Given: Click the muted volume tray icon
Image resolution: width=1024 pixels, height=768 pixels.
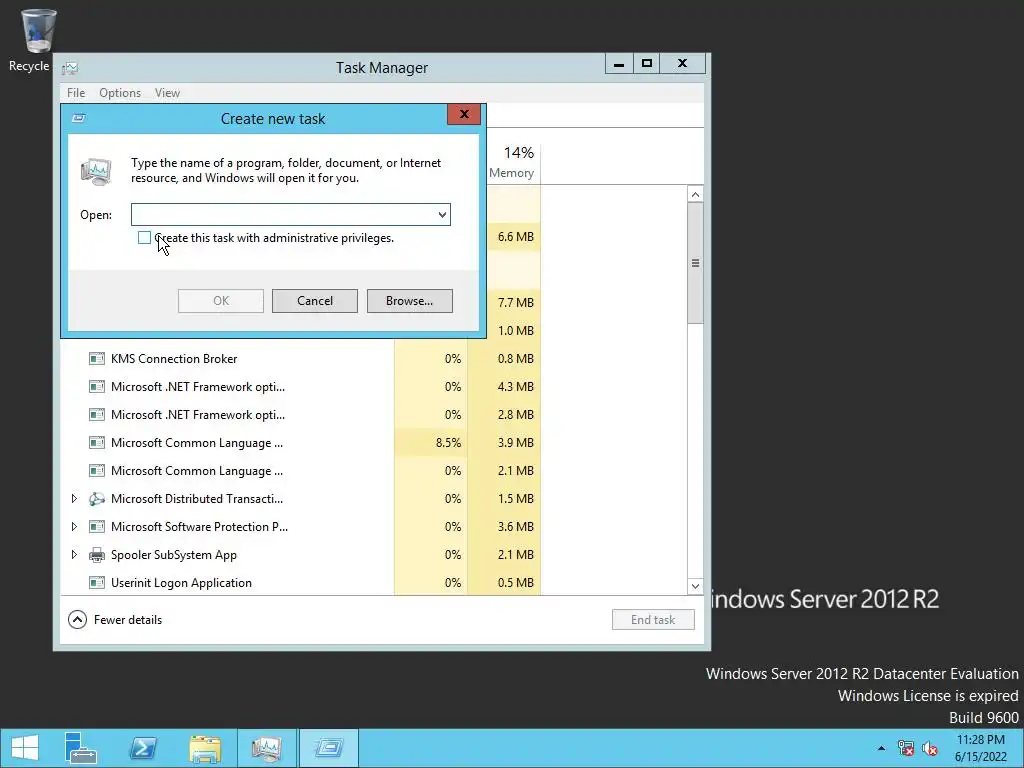Looking at the screenshot, I should [930, 748].
